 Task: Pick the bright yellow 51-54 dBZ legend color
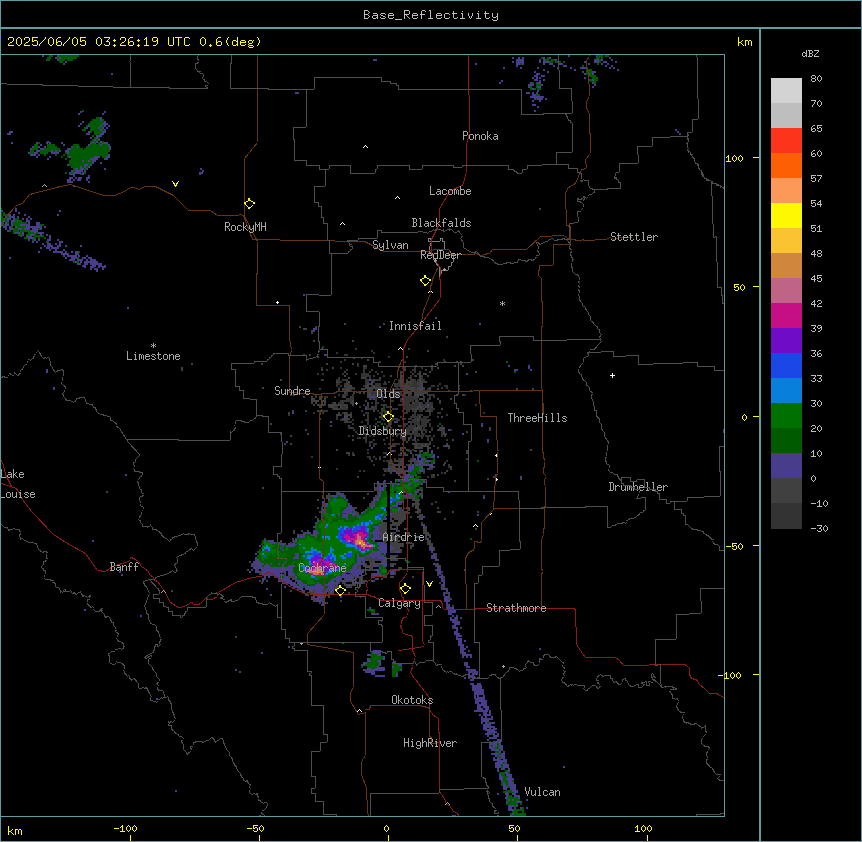(x=786, y=216)
